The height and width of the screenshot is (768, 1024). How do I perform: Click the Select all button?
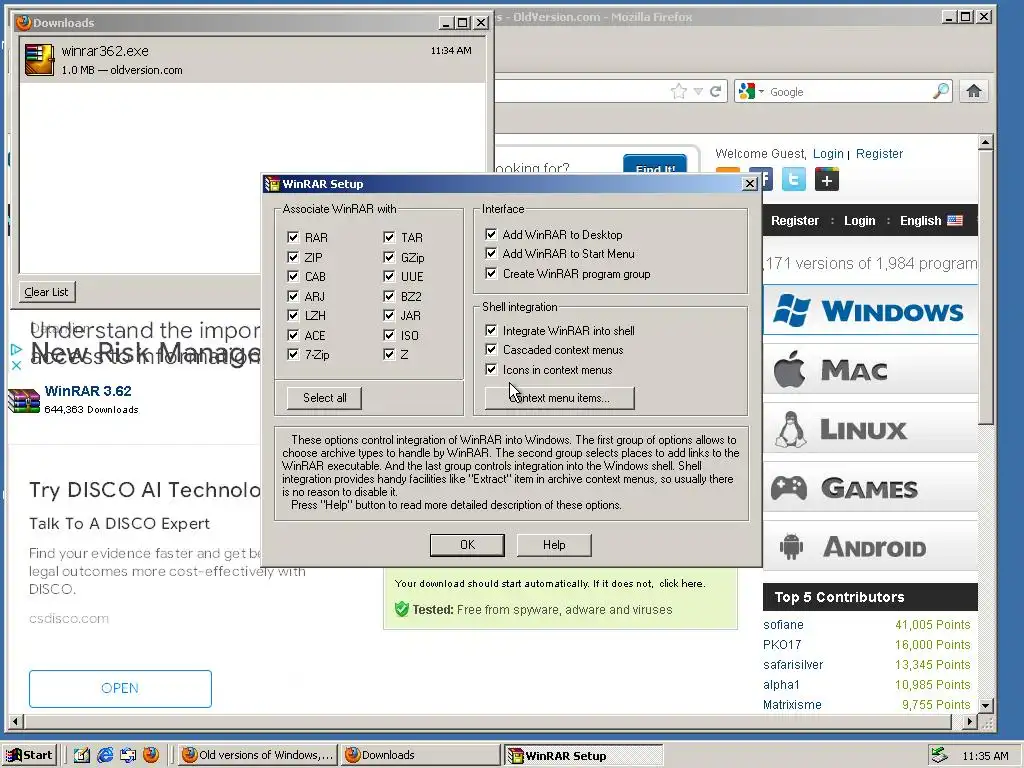pos(325,398)
